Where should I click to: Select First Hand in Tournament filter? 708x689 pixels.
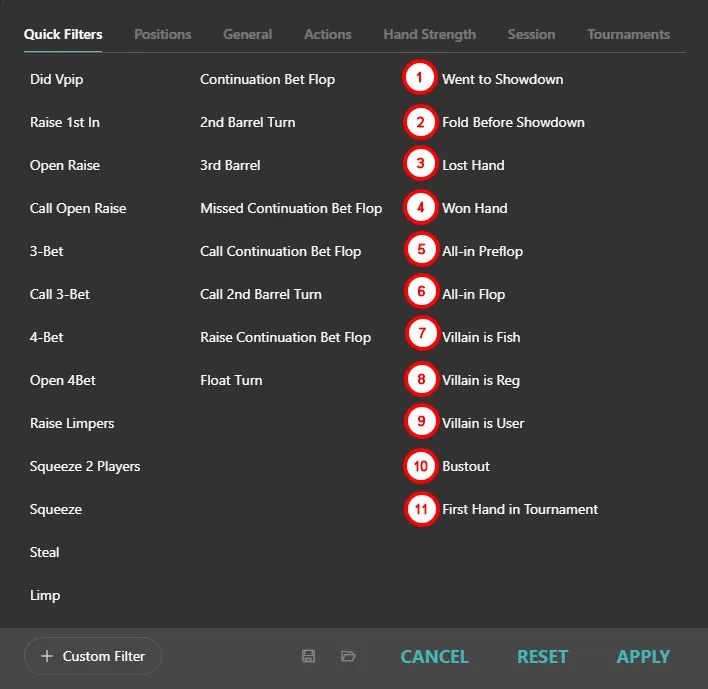[x=520, y=509]
